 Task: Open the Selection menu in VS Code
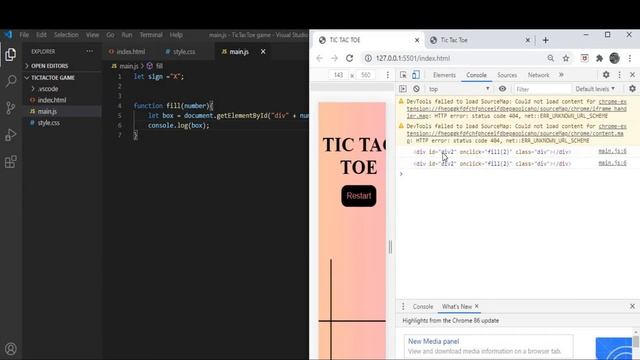[x=66, y=35]
